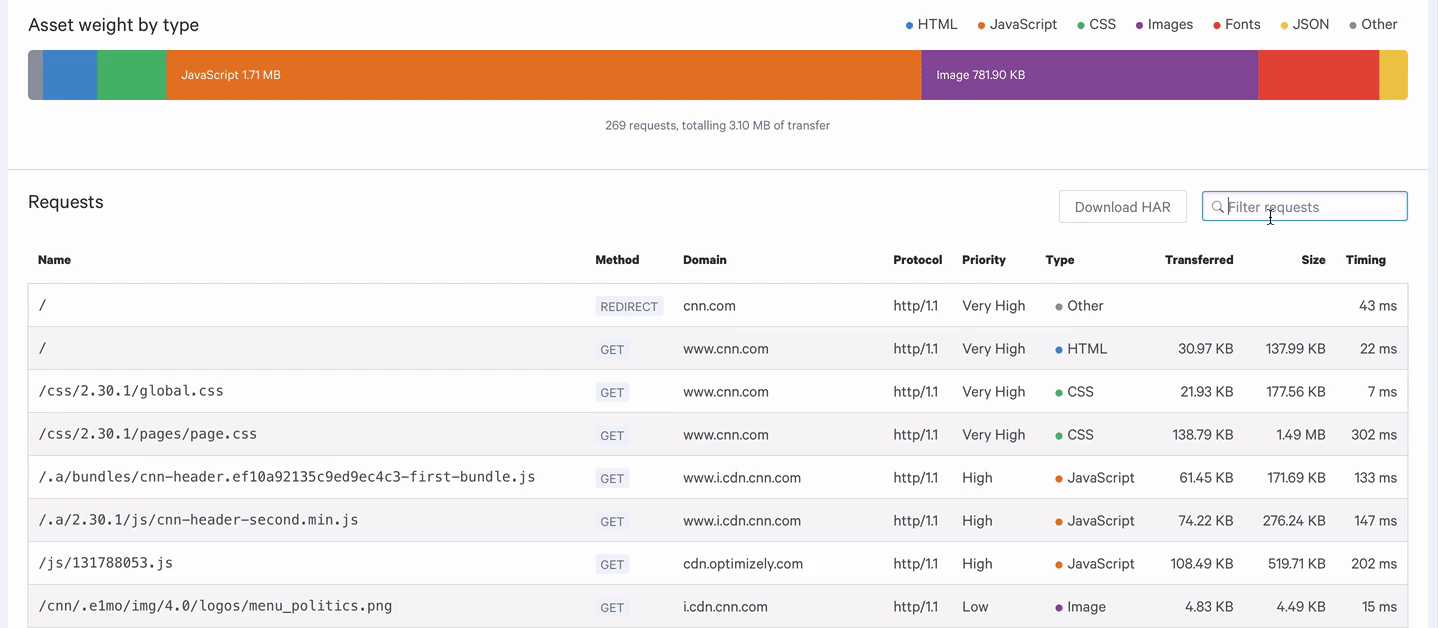Click the green CSS bar segment
This screenshot has width=1438, height=628.
click(x=131, y=75)
